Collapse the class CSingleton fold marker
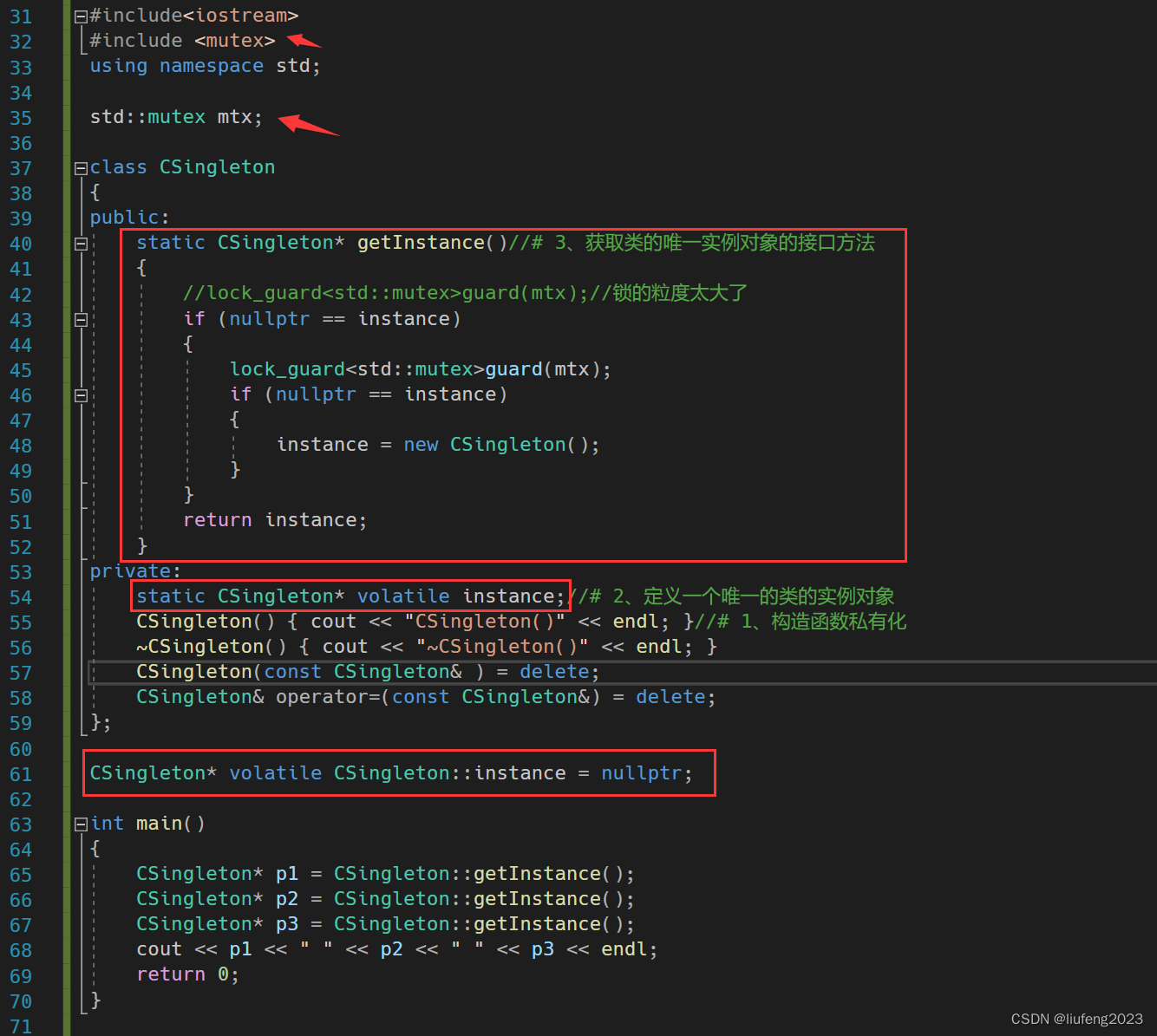The width and height of the screenshot is (1157, 1036). 81,168
